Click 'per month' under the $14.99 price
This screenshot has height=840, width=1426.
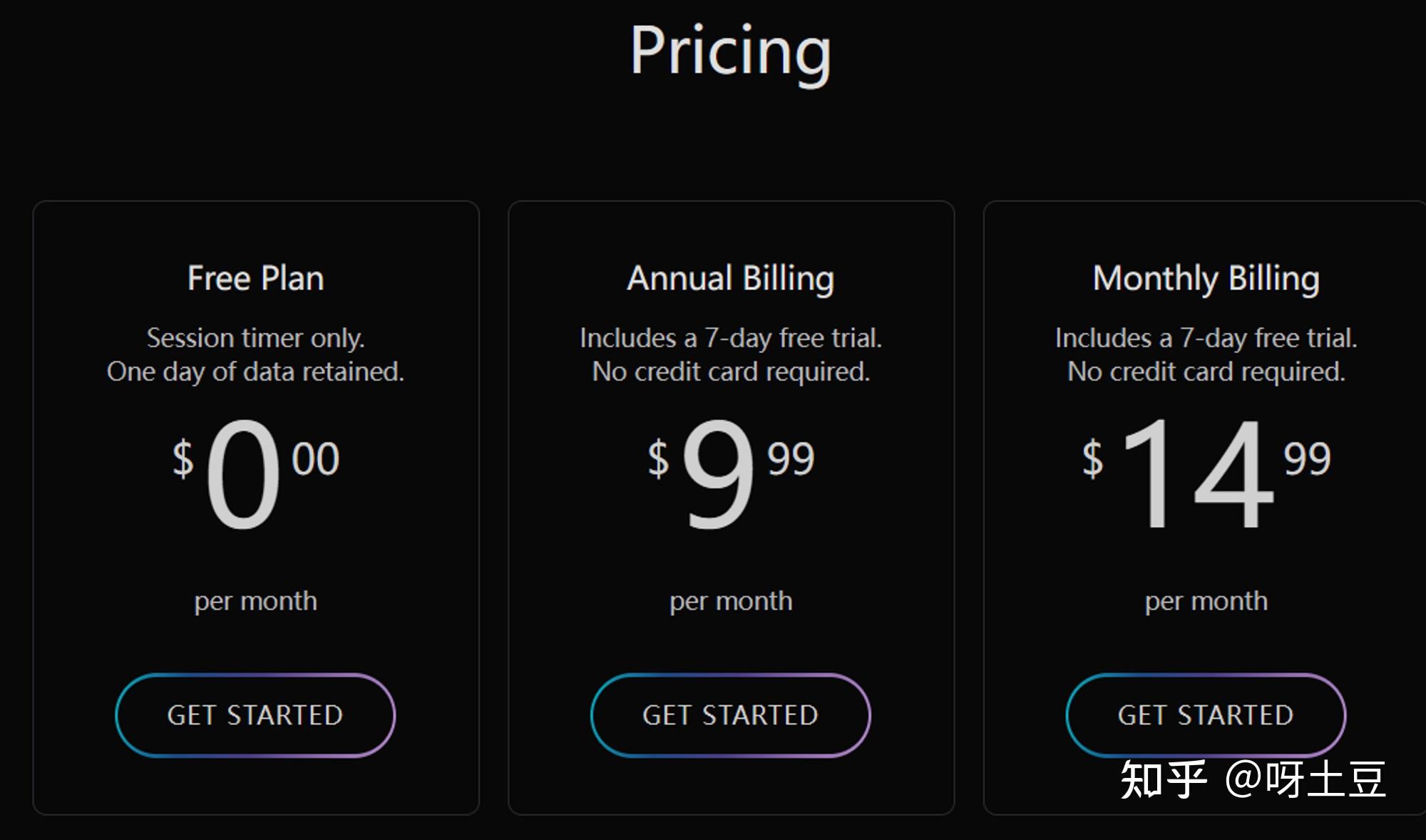[1206, 601]
